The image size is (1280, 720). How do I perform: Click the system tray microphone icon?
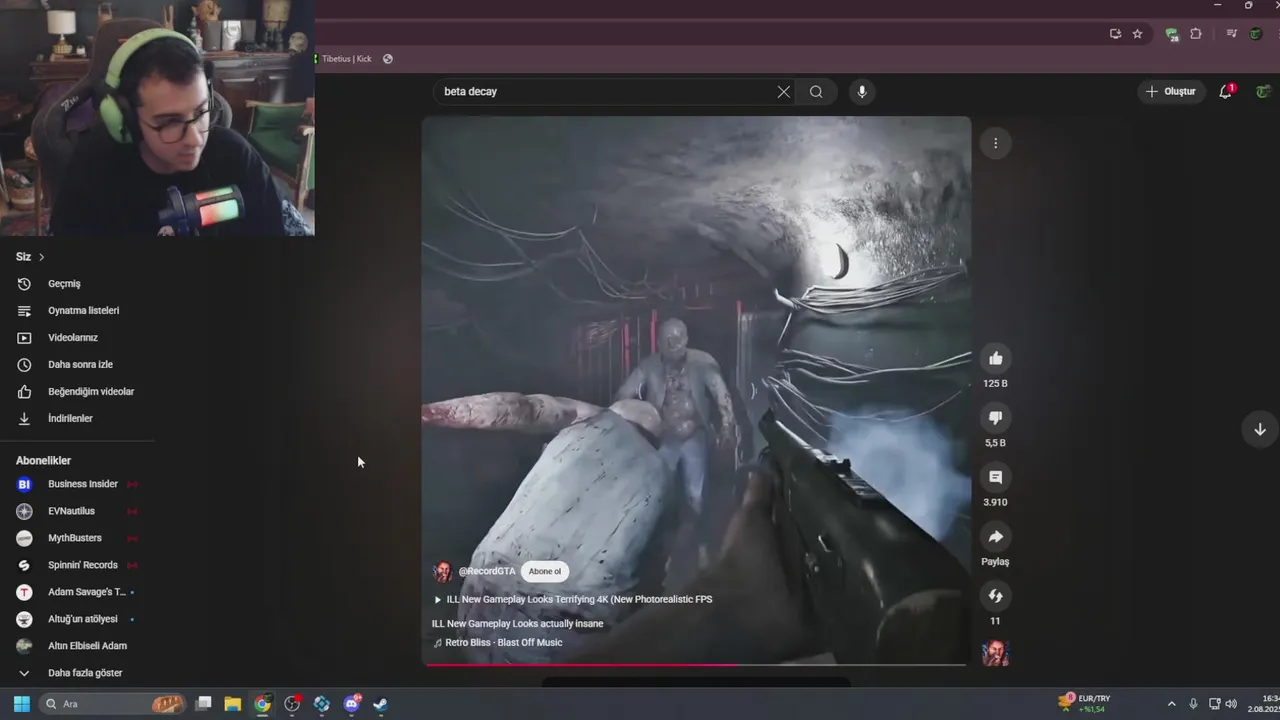pyautogui.click(x=1193, y=704)
